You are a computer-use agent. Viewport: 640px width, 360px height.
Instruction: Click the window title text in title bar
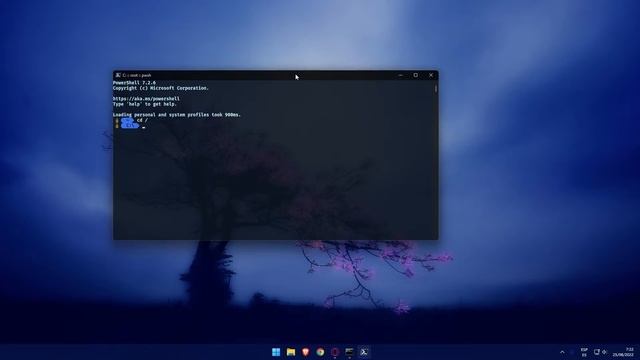point(137,75)
